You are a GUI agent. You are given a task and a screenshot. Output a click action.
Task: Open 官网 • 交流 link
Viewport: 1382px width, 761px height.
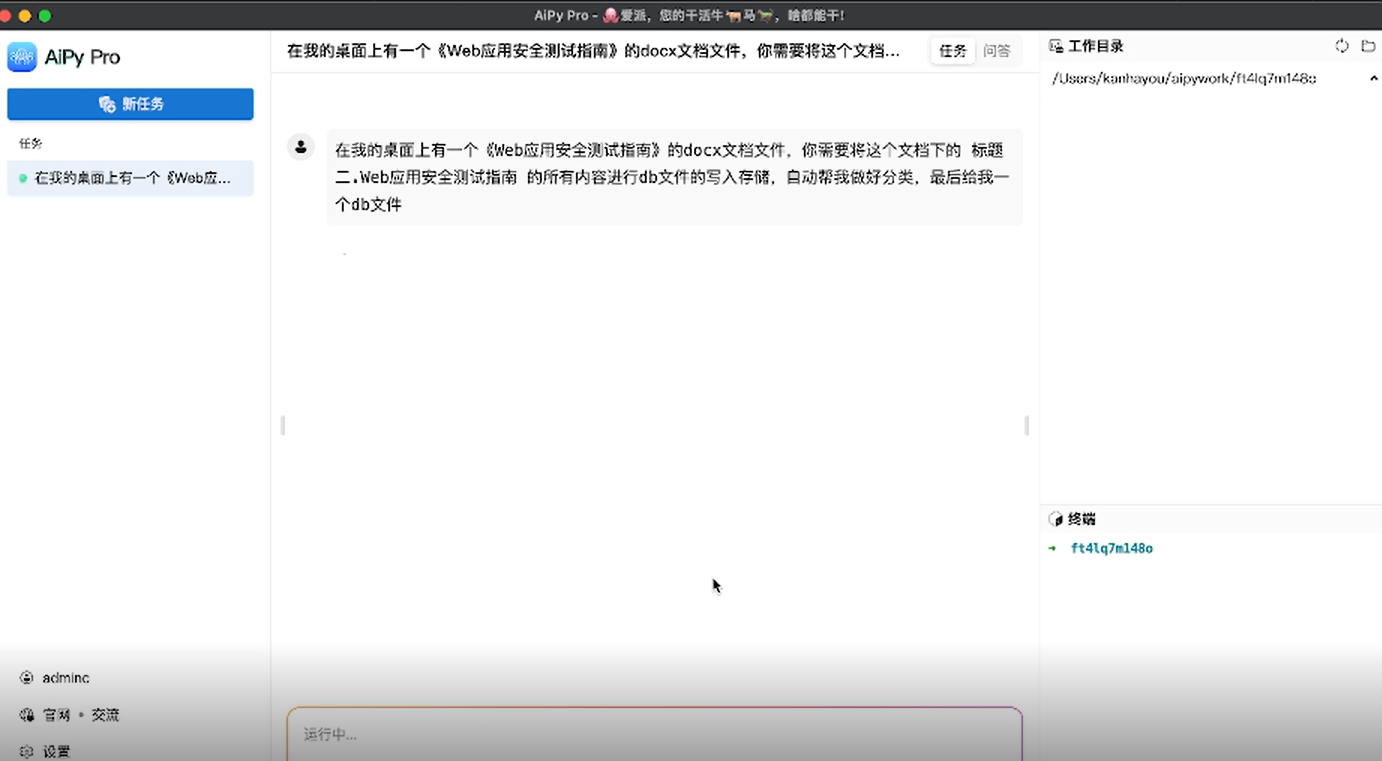click(80, 715)
